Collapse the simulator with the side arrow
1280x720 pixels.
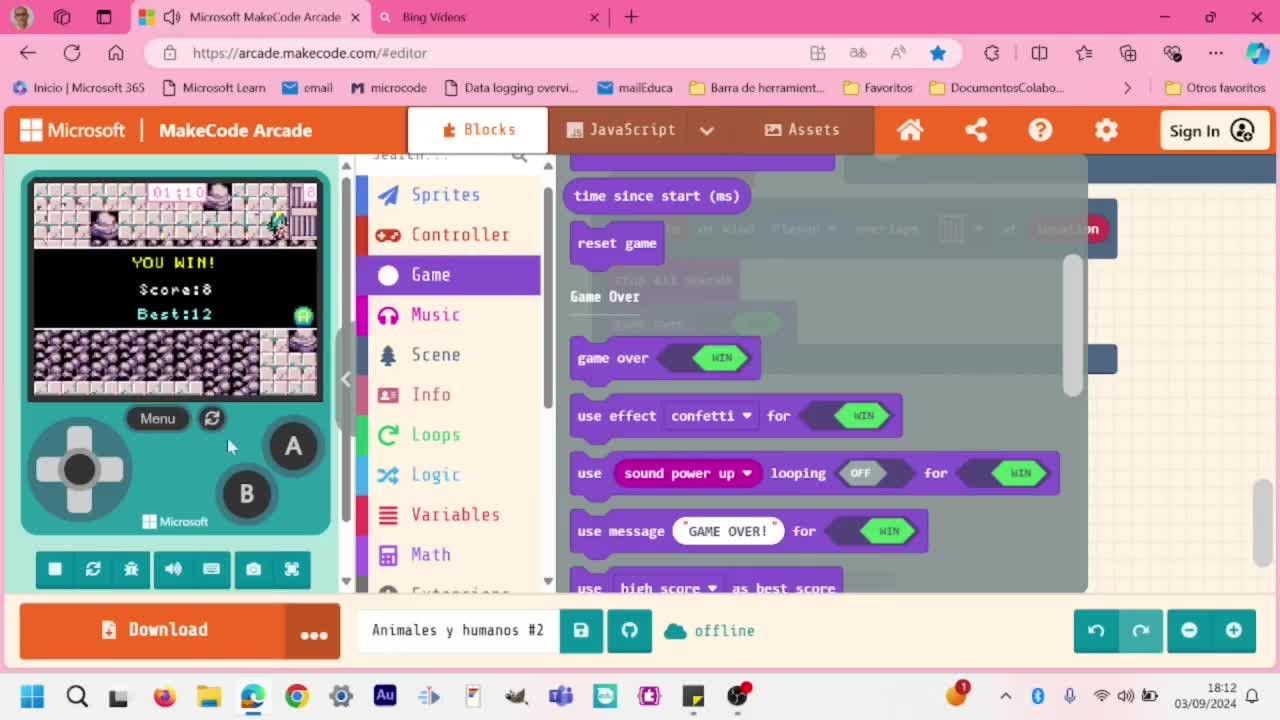(345, 379)
